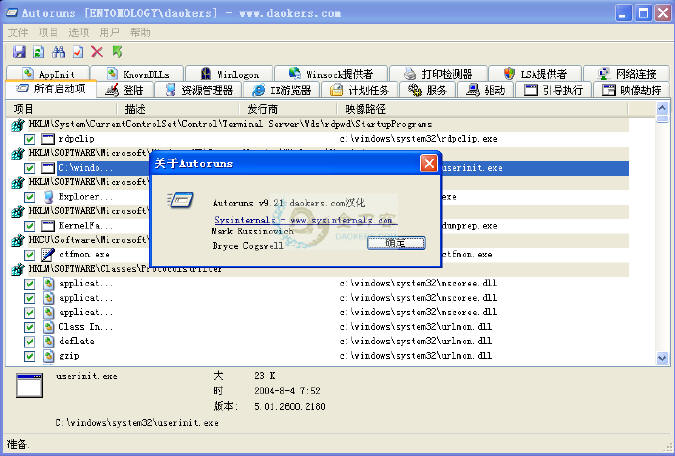Open the 用户 menu

pos(109,33)
